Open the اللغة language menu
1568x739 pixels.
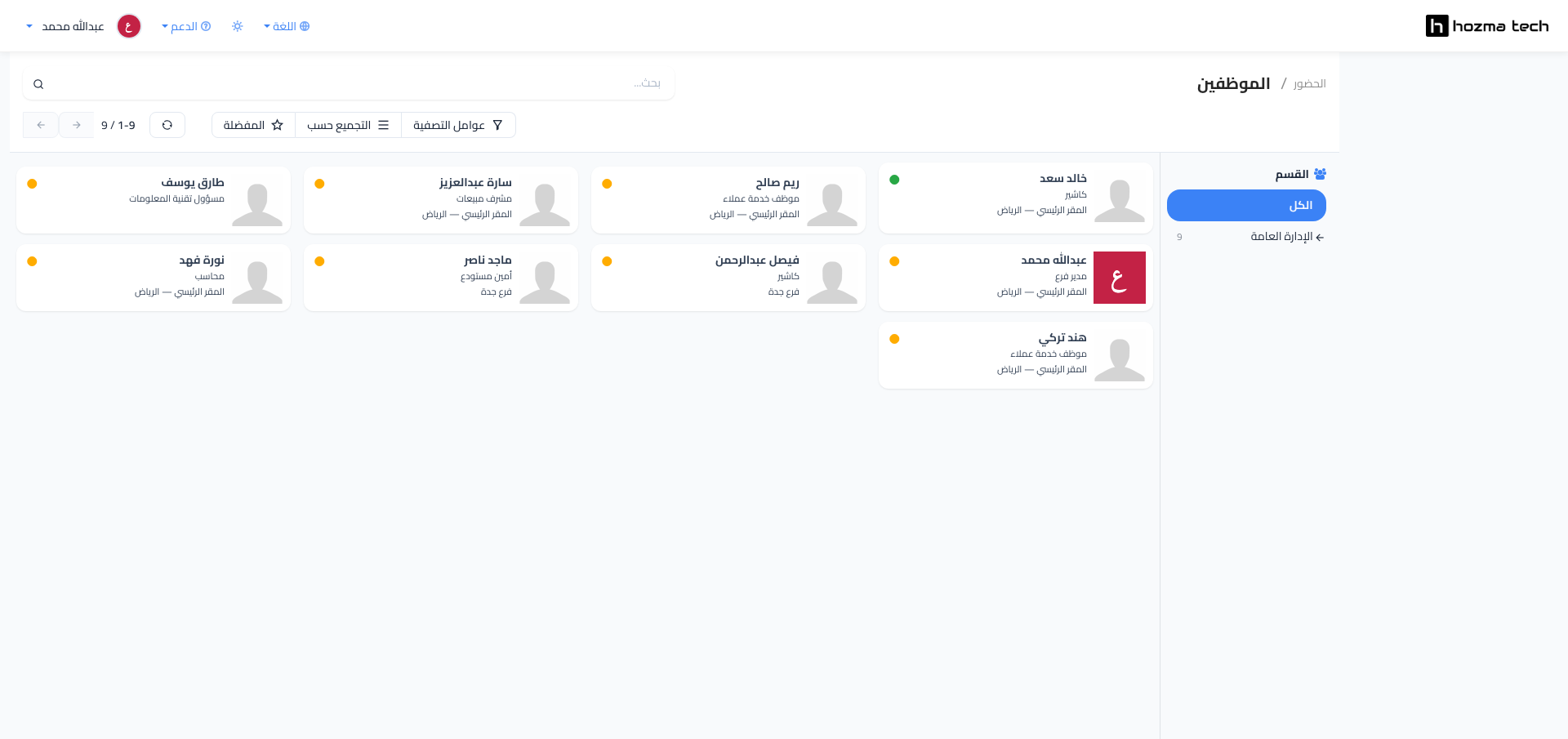(287, 26)
